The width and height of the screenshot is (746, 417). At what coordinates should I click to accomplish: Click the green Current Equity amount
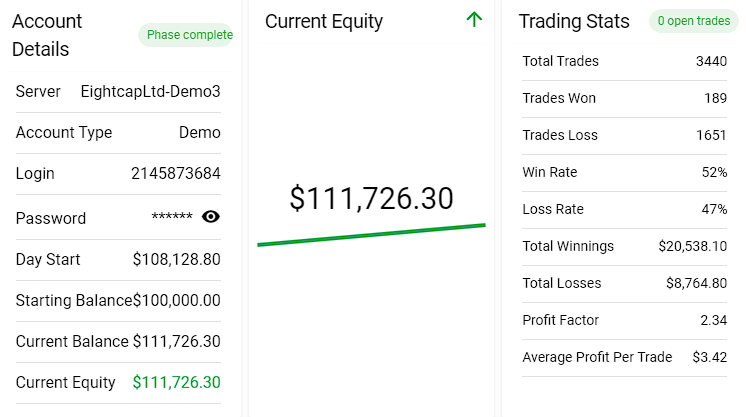tap(177, 382)
